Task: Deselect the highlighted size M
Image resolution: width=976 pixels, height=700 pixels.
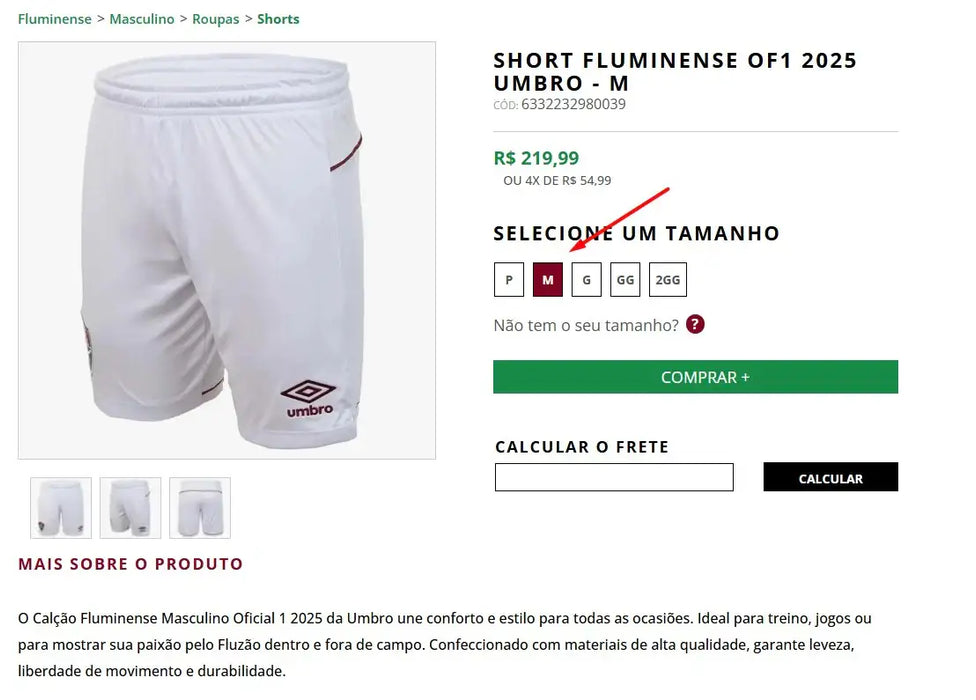Action: pos(547,280)
